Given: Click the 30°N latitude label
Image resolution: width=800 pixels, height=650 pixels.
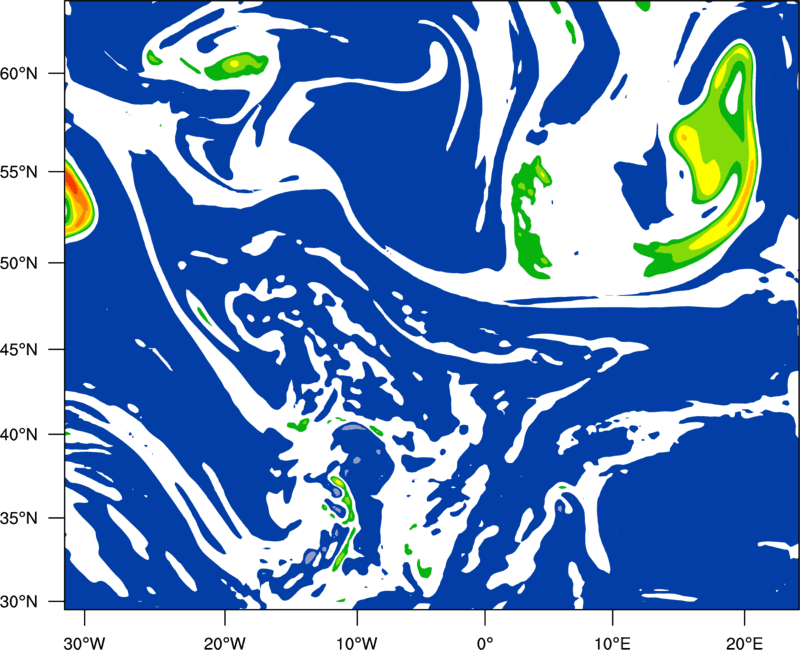Looking at the screenshot, I should pos(19,602).
